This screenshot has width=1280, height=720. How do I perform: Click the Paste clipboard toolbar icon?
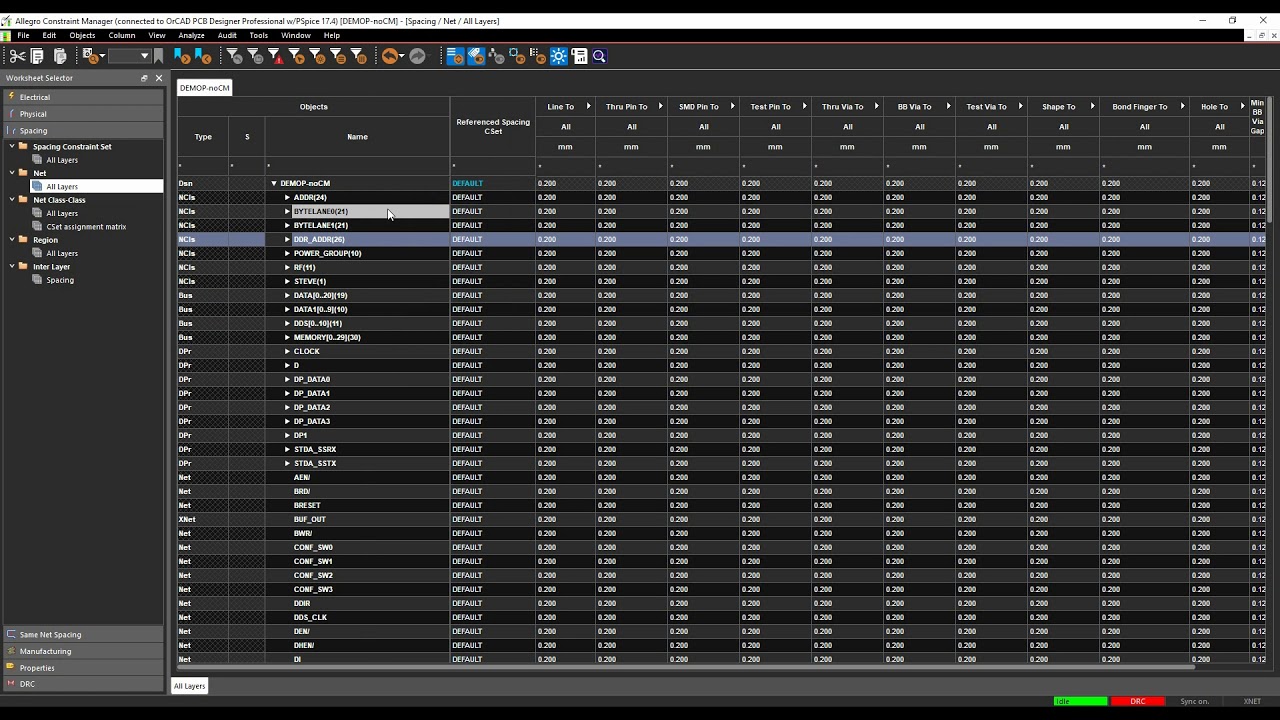[60, 56]
